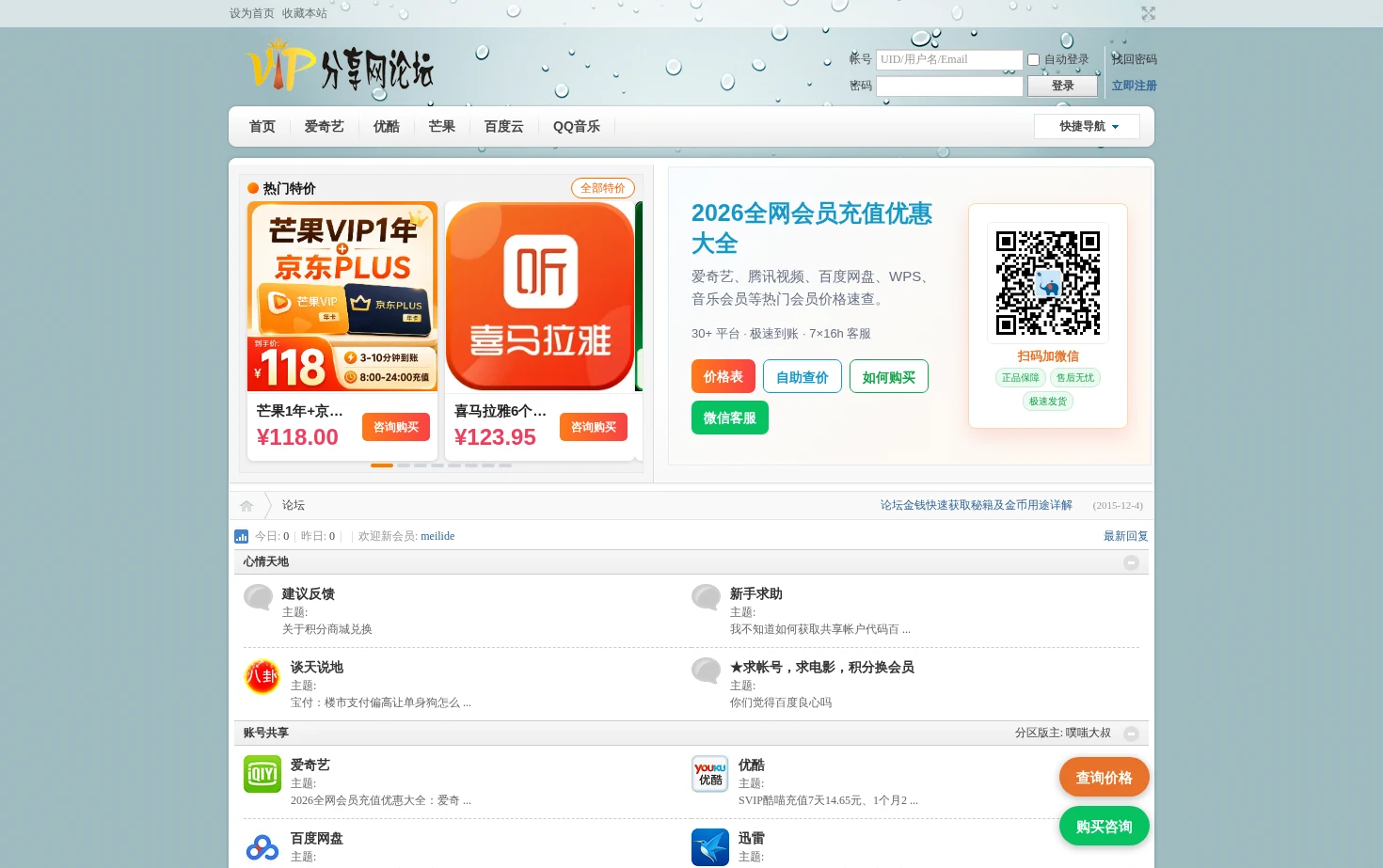Open the 关于积分商城兑换 thread
Screen dimensions: 1383x868
tap(327, 629)
